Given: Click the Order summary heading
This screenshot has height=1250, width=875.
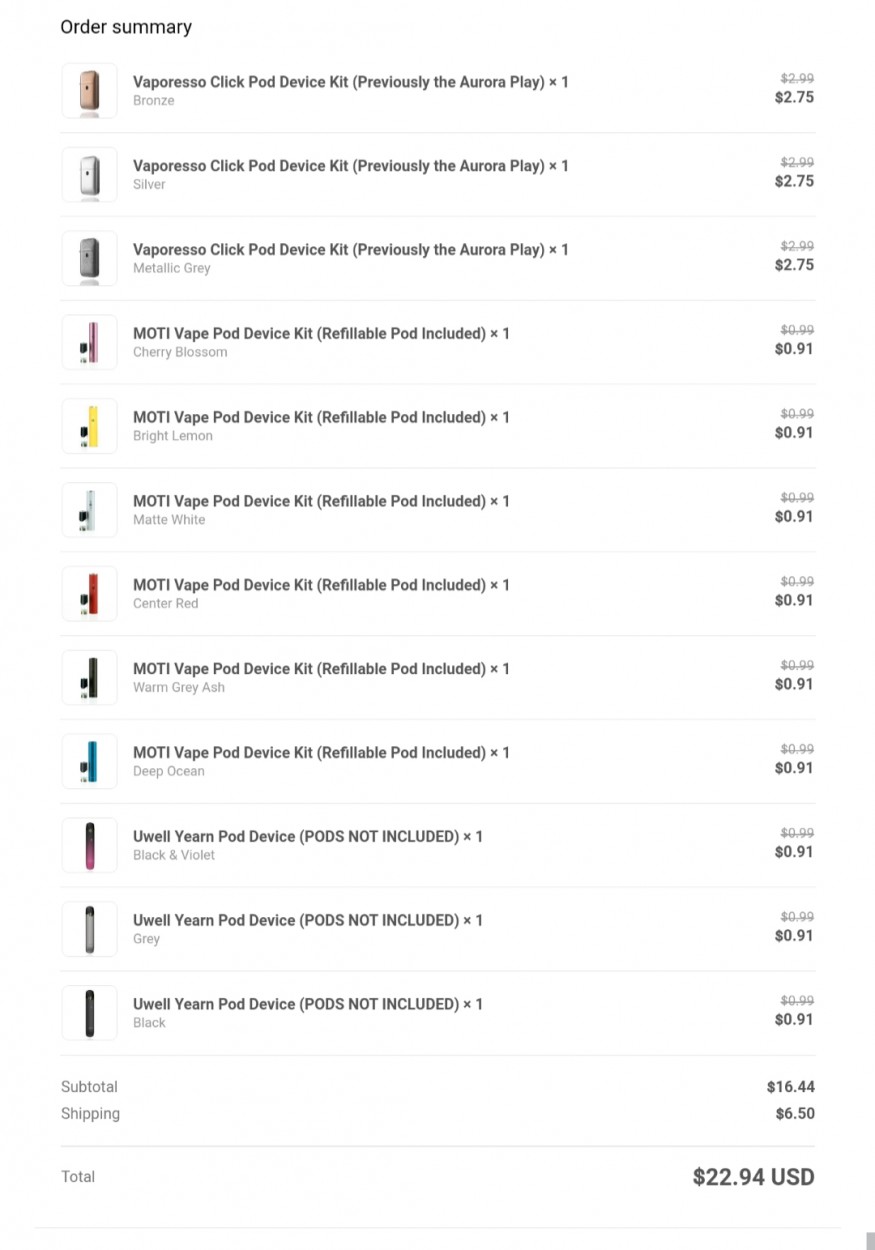Looking at the screenshot, I should point(126,27).
